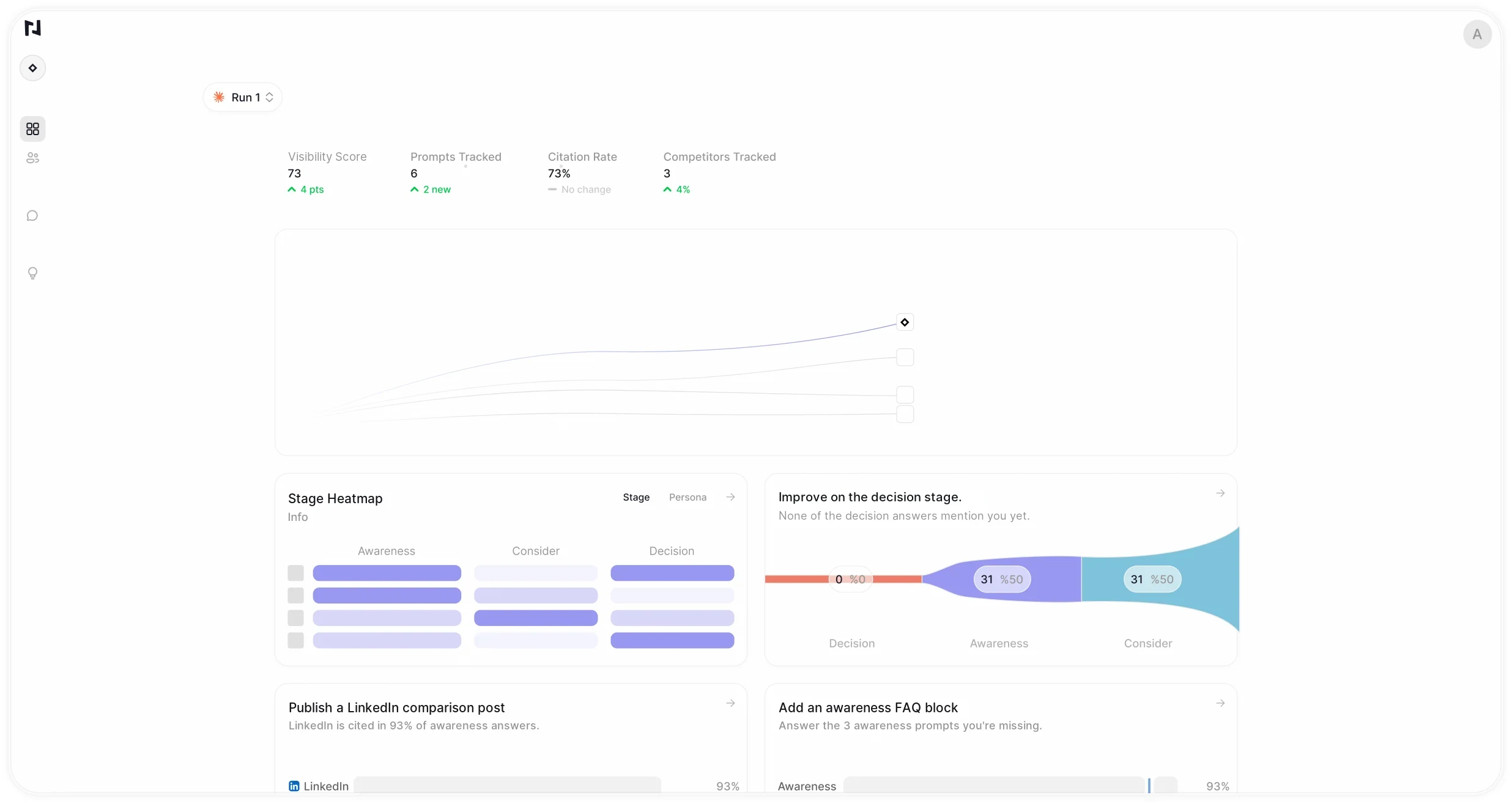Click the diamond marker on chart line
This screenshot has height=804, width=1512.
[905, 322]
